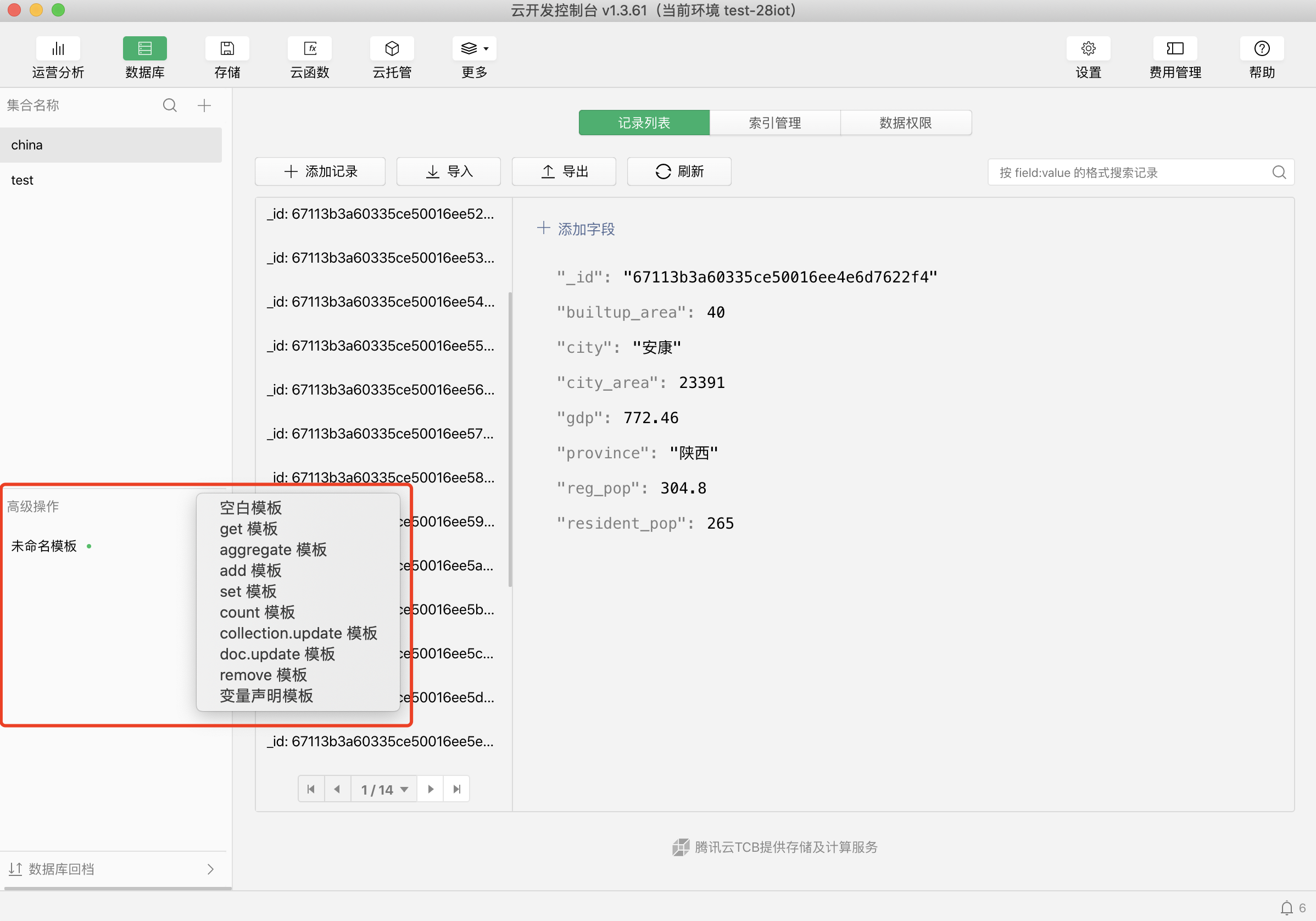
Task: Click the 帮助 question mark icon
Action: coord(1261,49)
